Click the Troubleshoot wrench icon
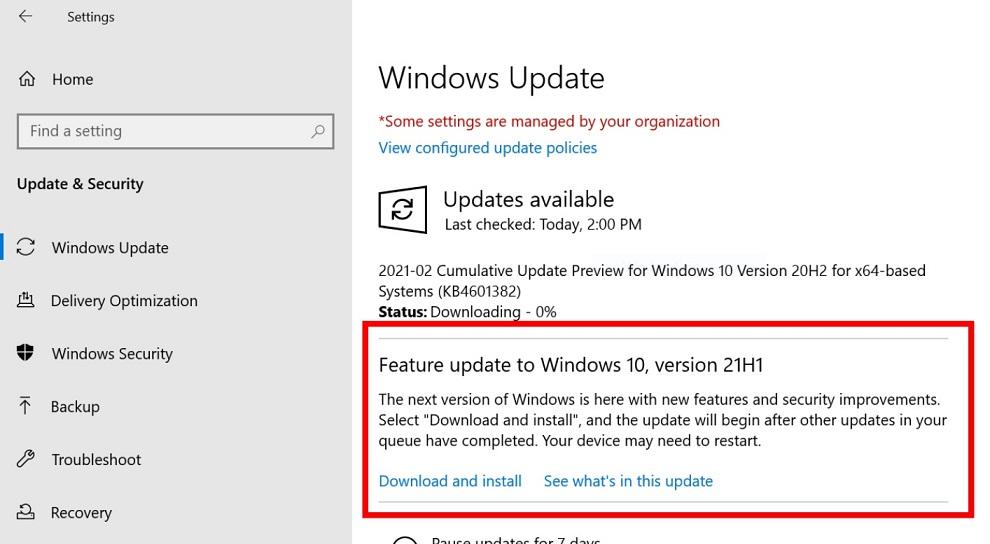 point(26,458)
